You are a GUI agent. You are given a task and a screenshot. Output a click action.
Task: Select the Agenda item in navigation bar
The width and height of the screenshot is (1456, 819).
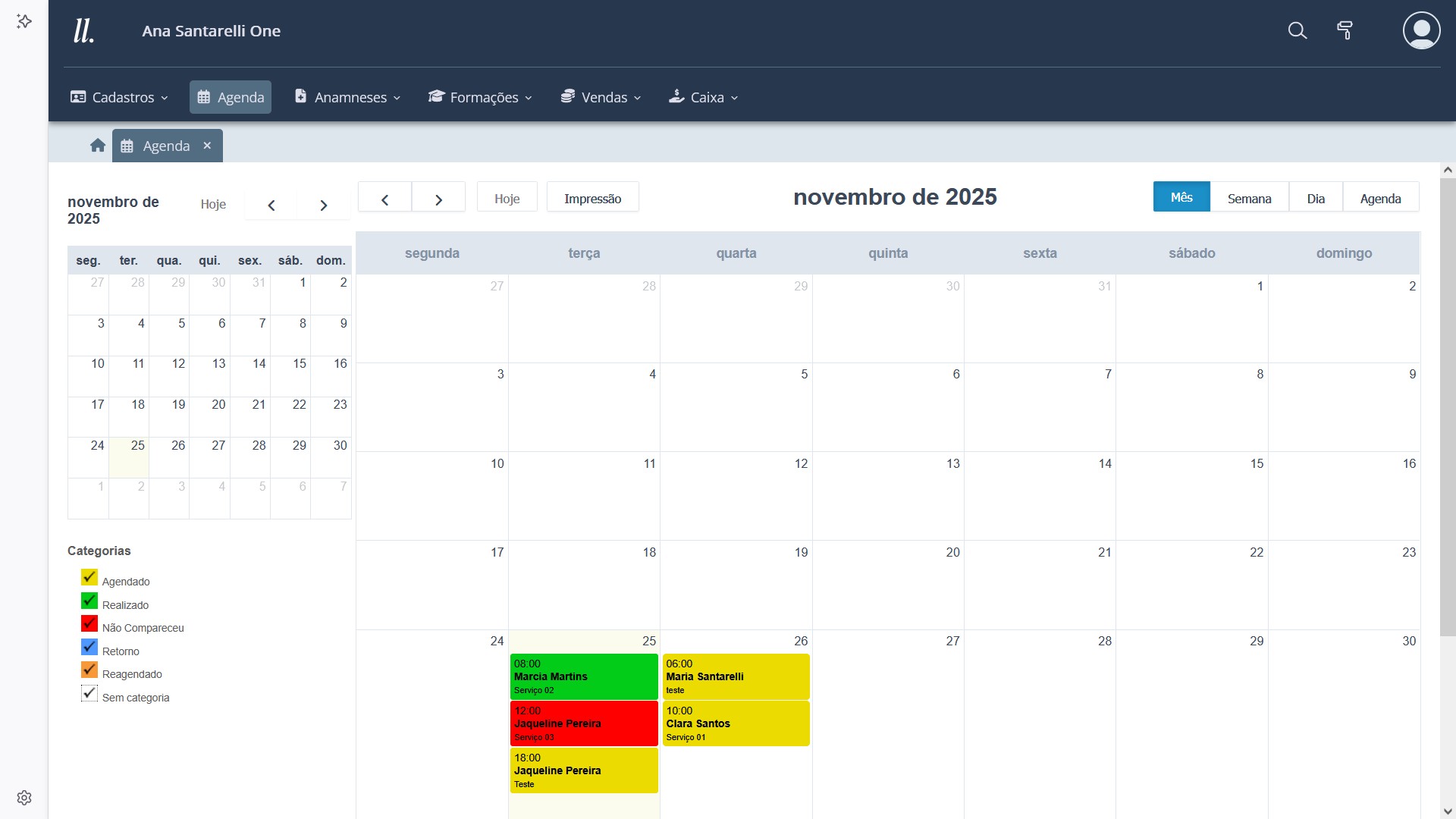(x=231, y=97)
